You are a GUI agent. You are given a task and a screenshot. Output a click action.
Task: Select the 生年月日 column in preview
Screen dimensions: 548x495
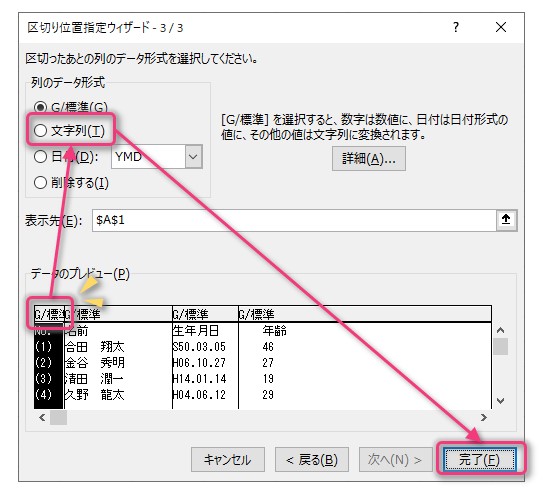coord(196,330)
